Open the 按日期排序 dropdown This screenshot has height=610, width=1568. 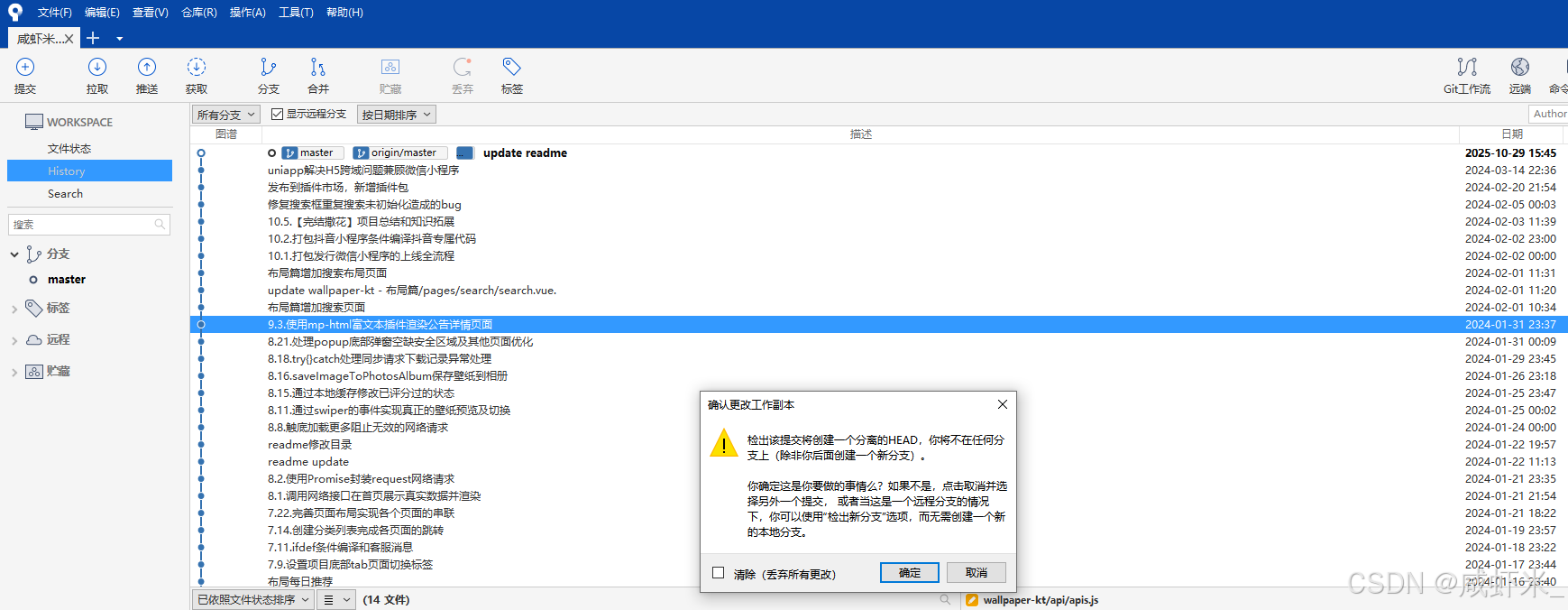(397, 115)
